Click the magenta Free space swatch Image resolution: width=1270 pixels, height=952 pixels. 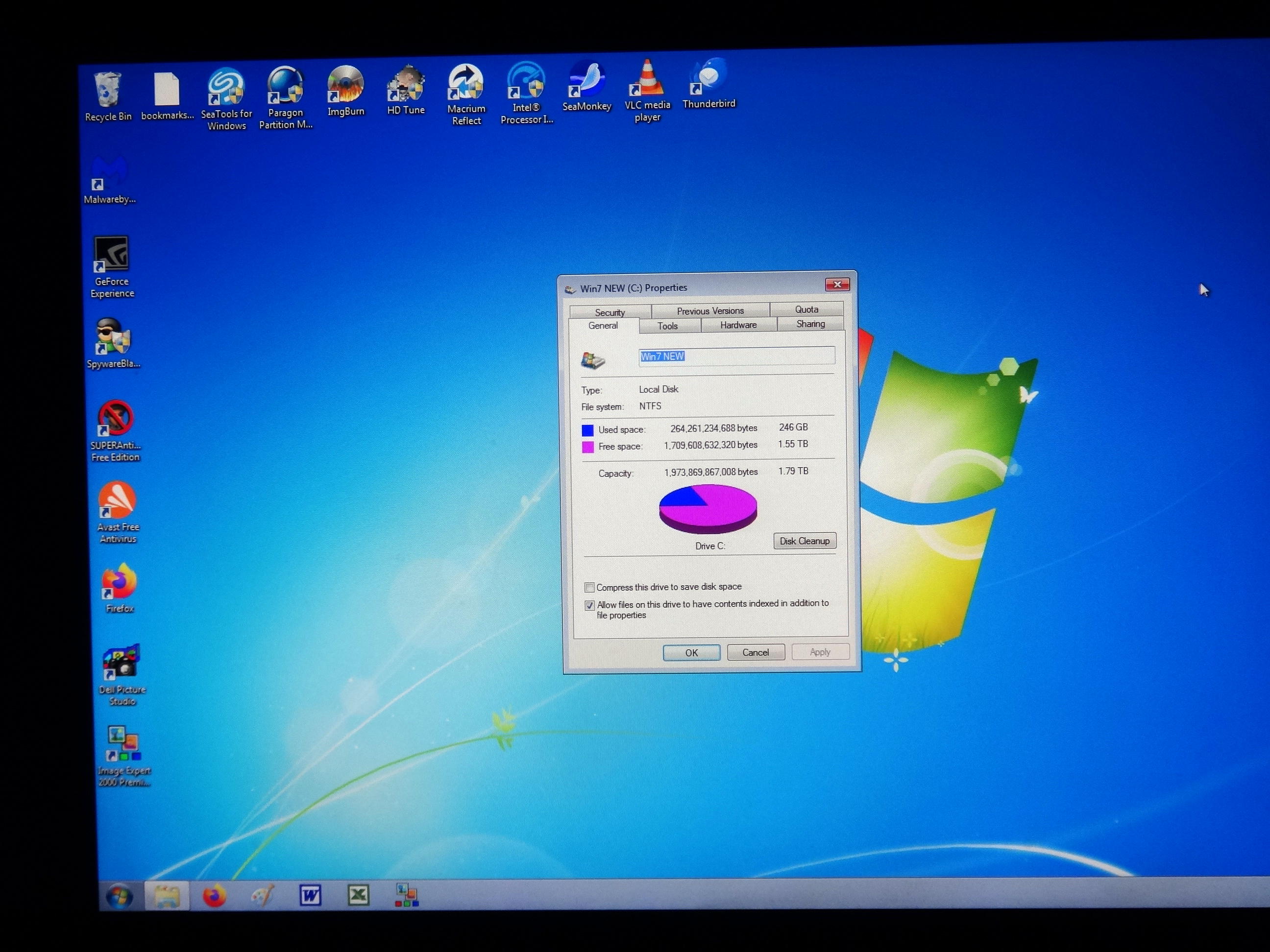coord(587,447)
